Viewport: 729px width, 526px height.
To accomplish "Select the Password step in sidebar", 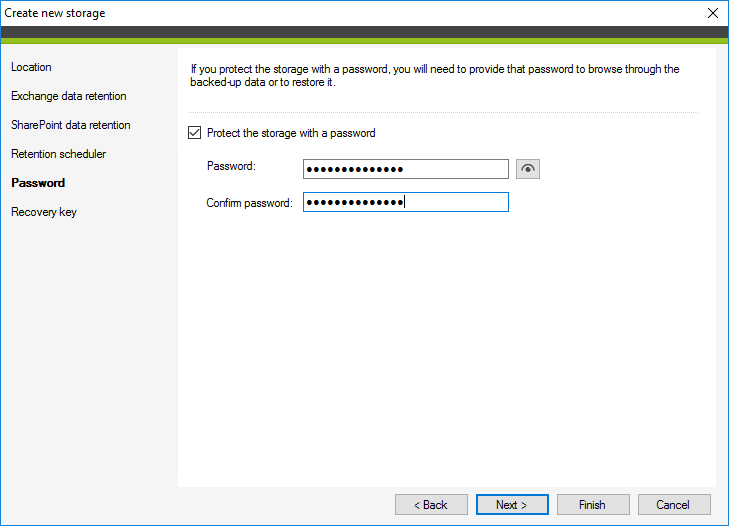I will click(38, 183).
